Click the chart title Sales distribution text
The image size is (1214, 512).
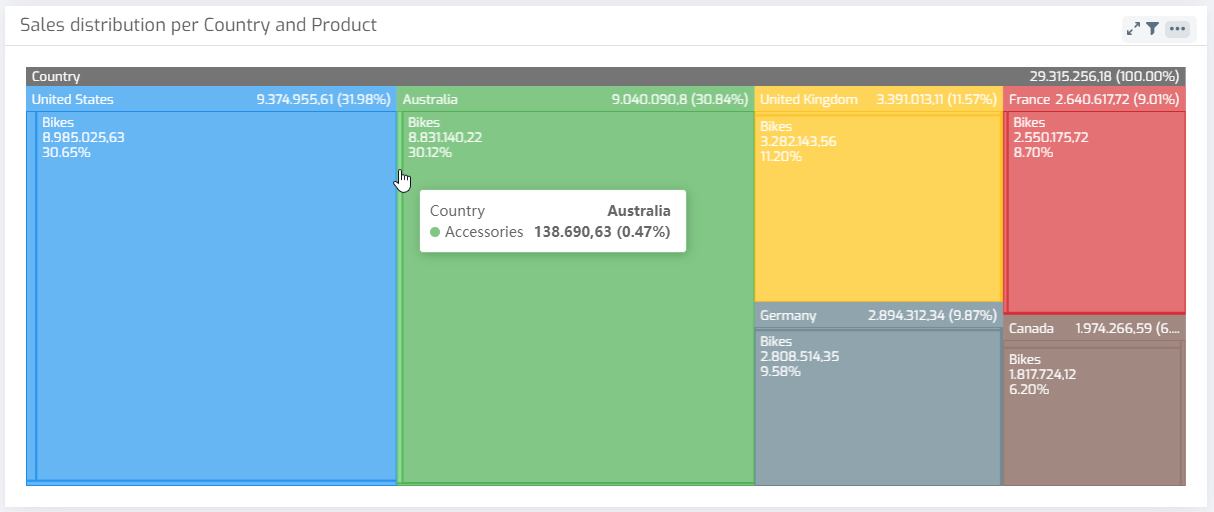point(198,25)
